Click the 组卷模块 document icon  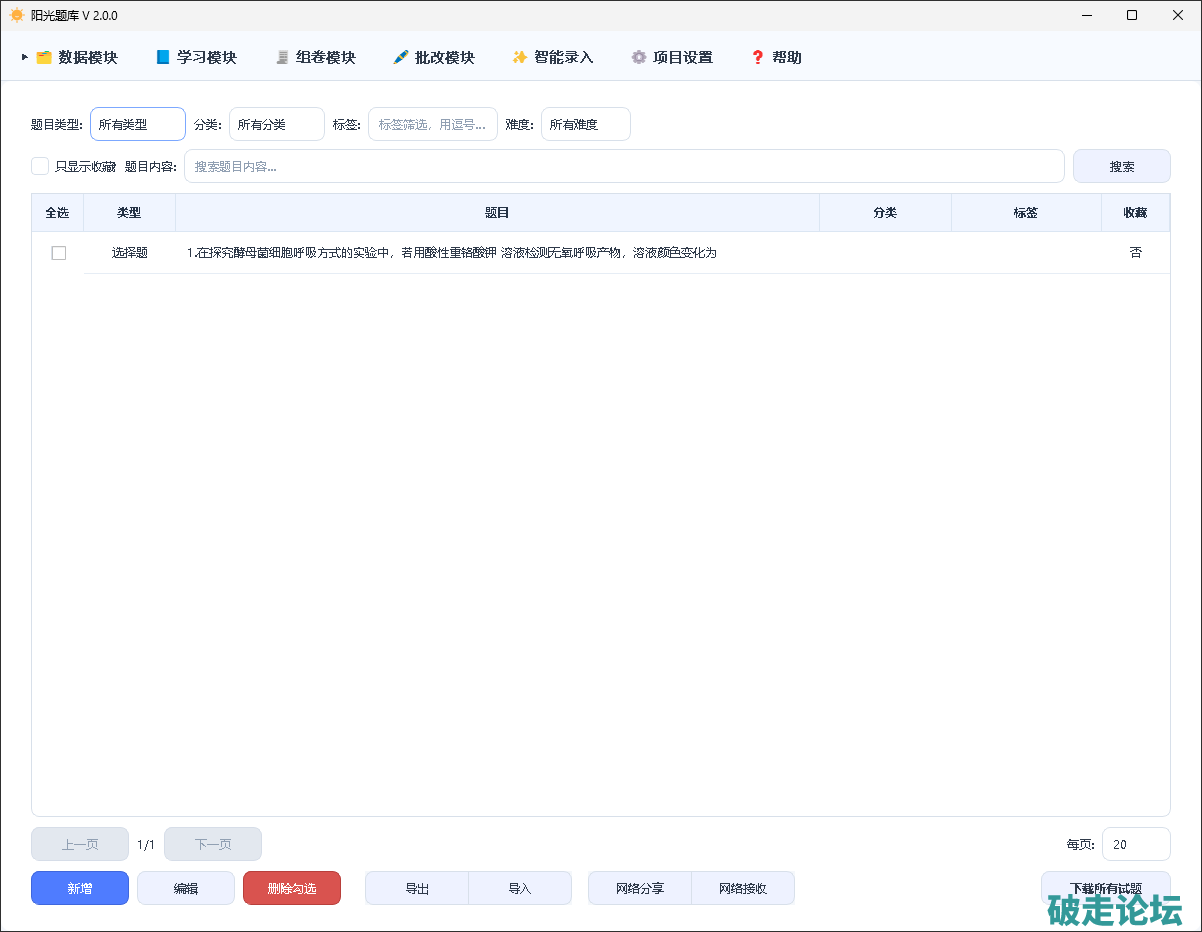click(282, 58)
